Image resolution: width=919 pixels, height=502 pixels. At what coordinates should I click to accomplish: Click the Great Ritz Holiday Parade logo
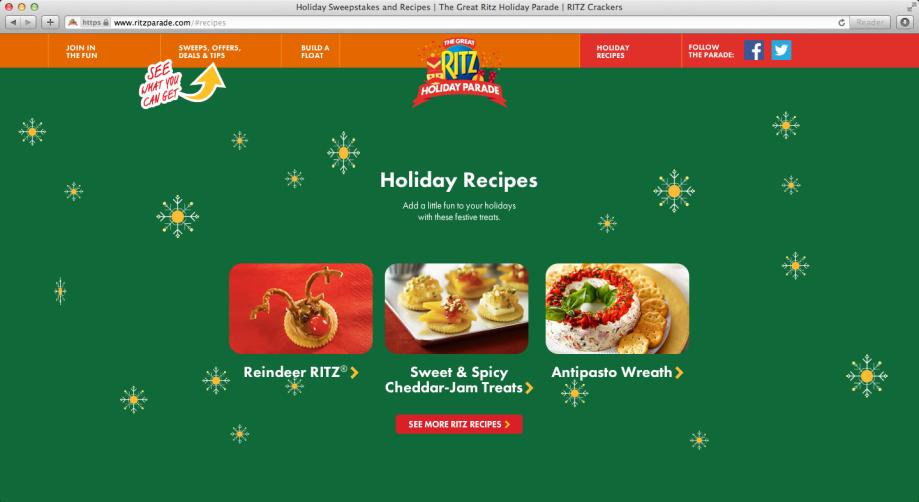[460, 72]
